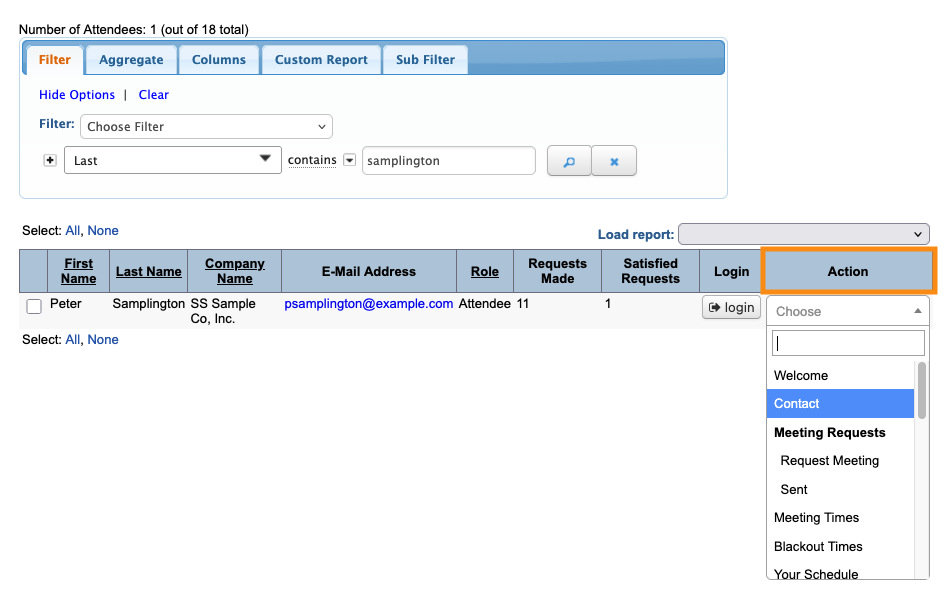Expand the Load report dropdown
This screenshot has height=595, width=948.
click(803, 234)
